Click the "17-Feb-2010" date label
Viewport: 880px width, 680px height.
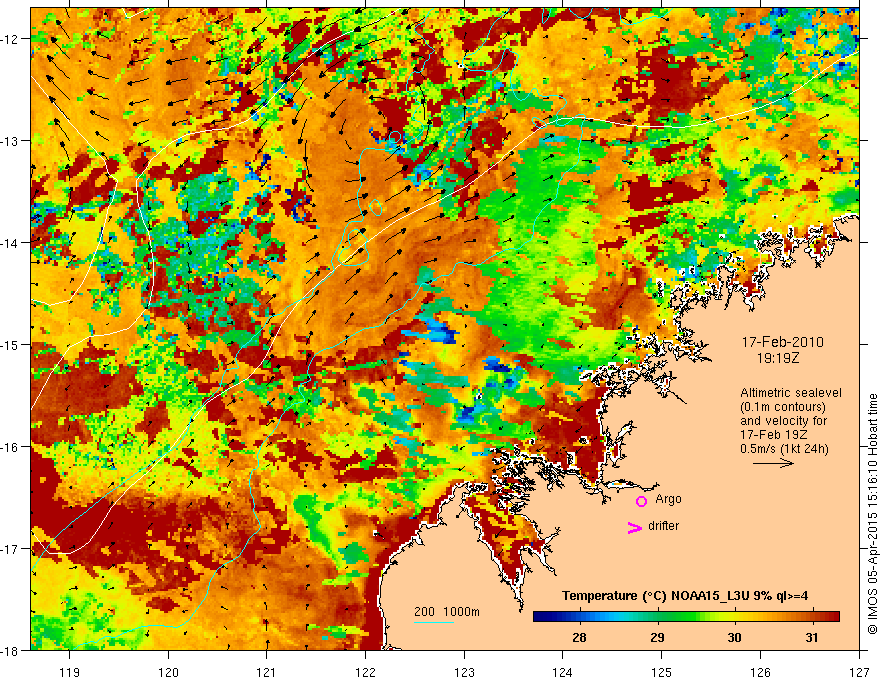(x=783, y=342)
